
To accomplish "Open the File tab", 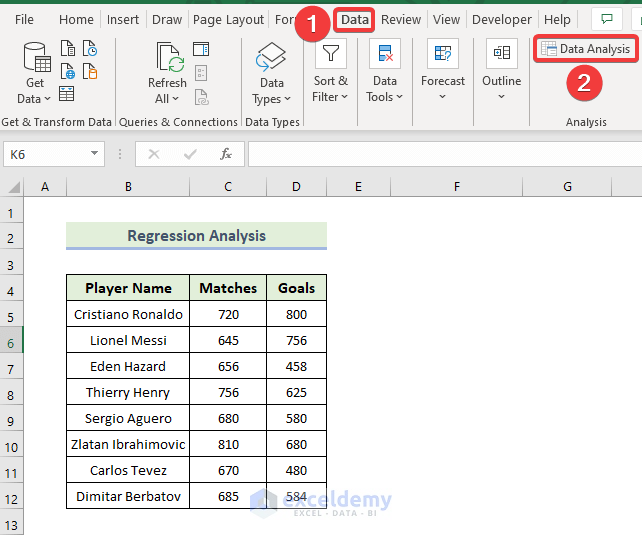I will click(x=24, y=19).
